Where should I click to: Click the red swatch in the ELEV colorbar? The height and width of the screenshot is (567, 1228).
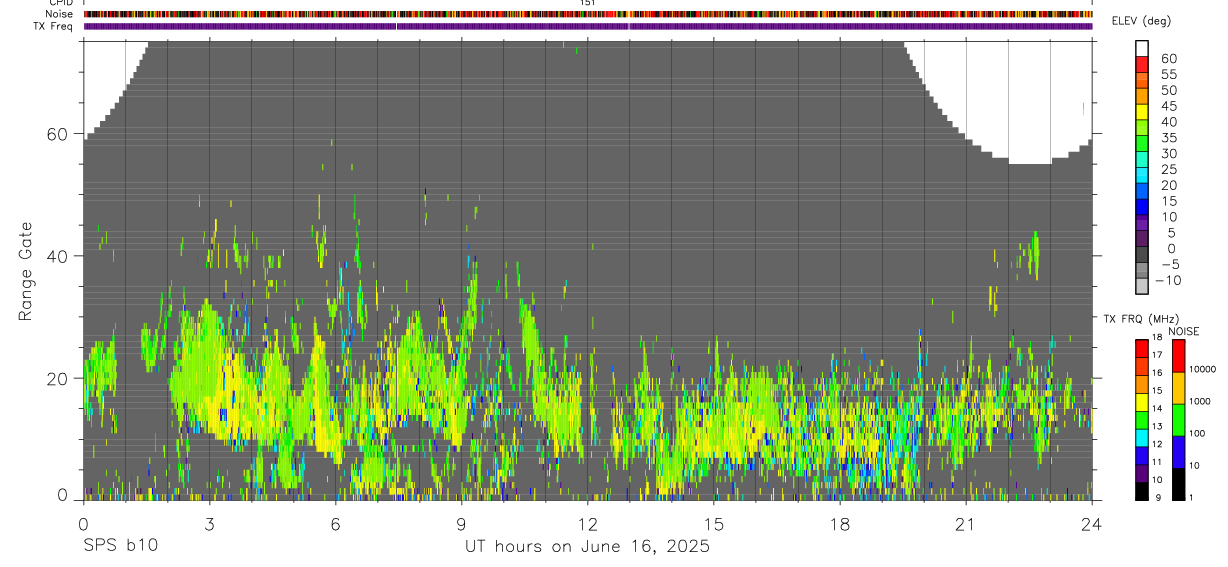click(1142, 65)
